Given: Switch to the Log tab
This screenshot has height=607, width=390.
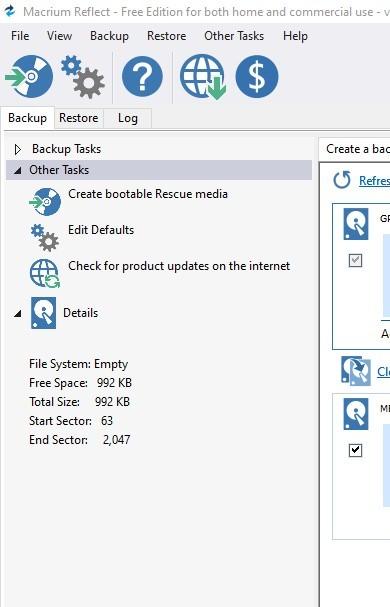Looking at the screenshot, I should (128, 118).
